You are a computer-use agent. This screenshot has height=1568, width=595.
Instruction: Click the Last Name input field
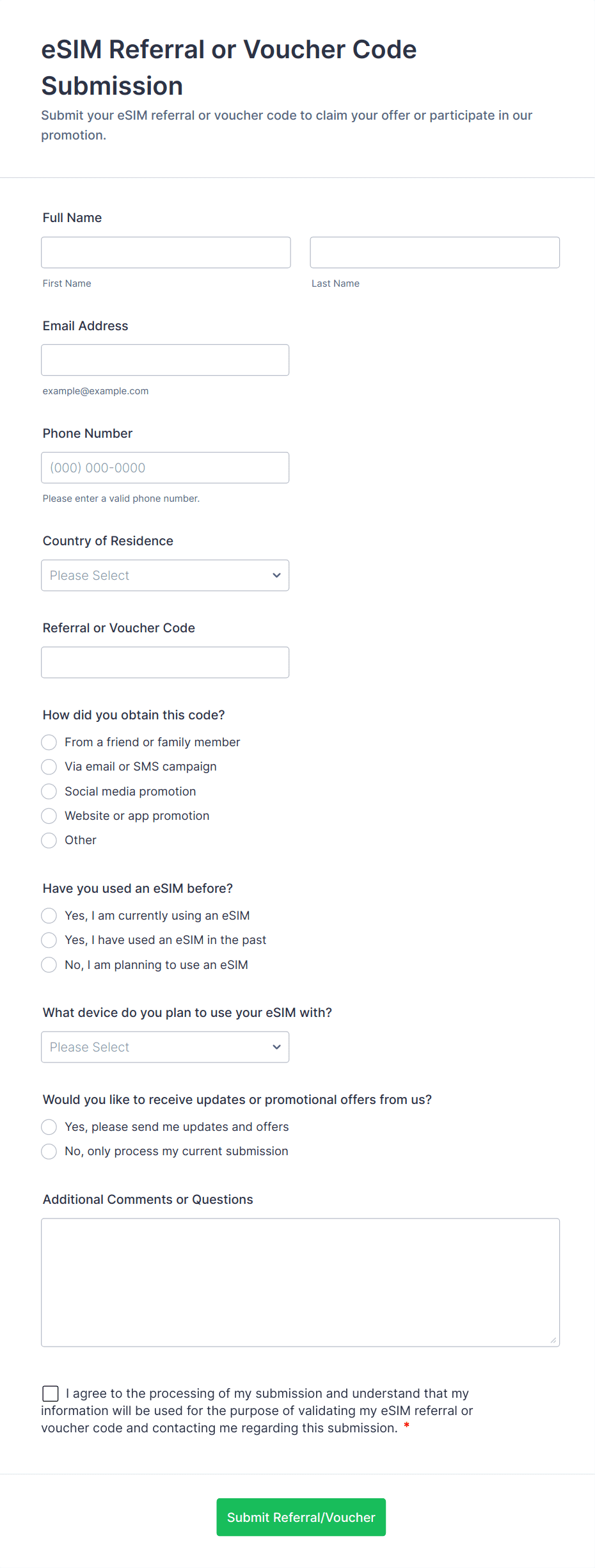click(x=434, y=253)
